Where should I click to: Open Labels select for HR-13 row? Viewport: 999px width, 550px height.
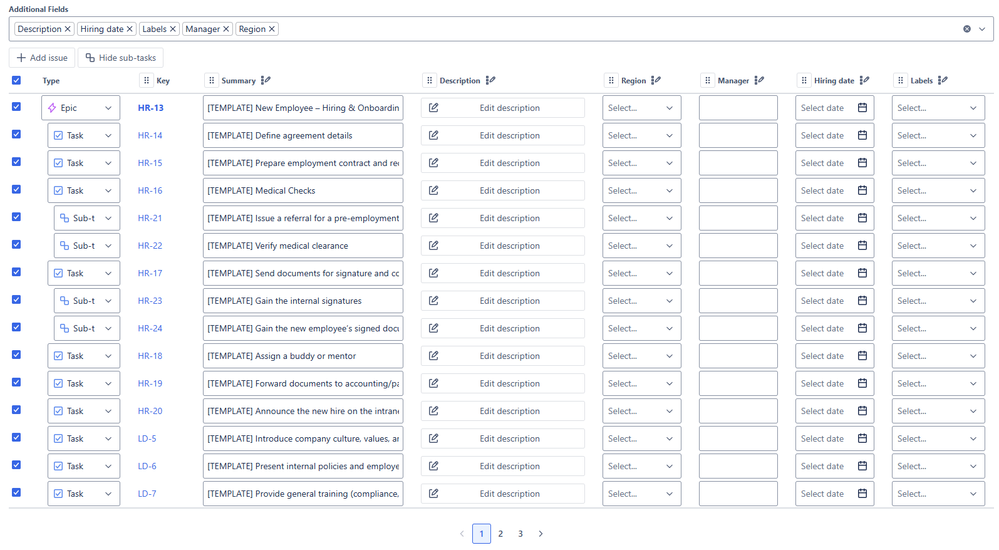coord(938,108)
